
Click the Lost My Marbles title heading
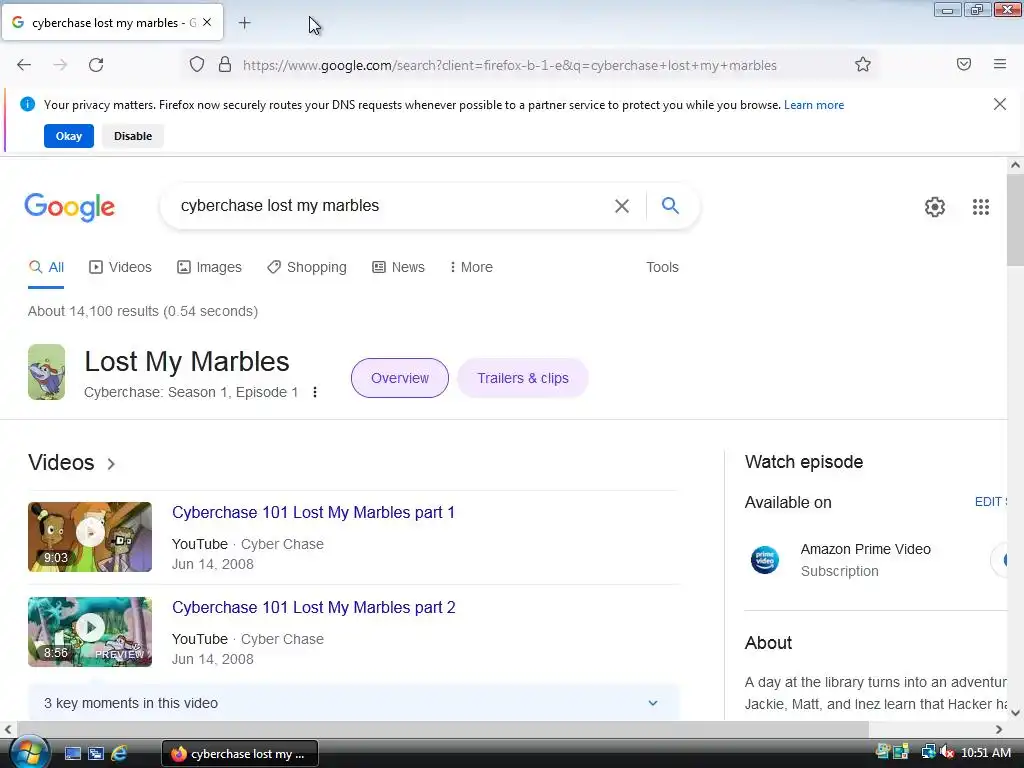(187, 362)
